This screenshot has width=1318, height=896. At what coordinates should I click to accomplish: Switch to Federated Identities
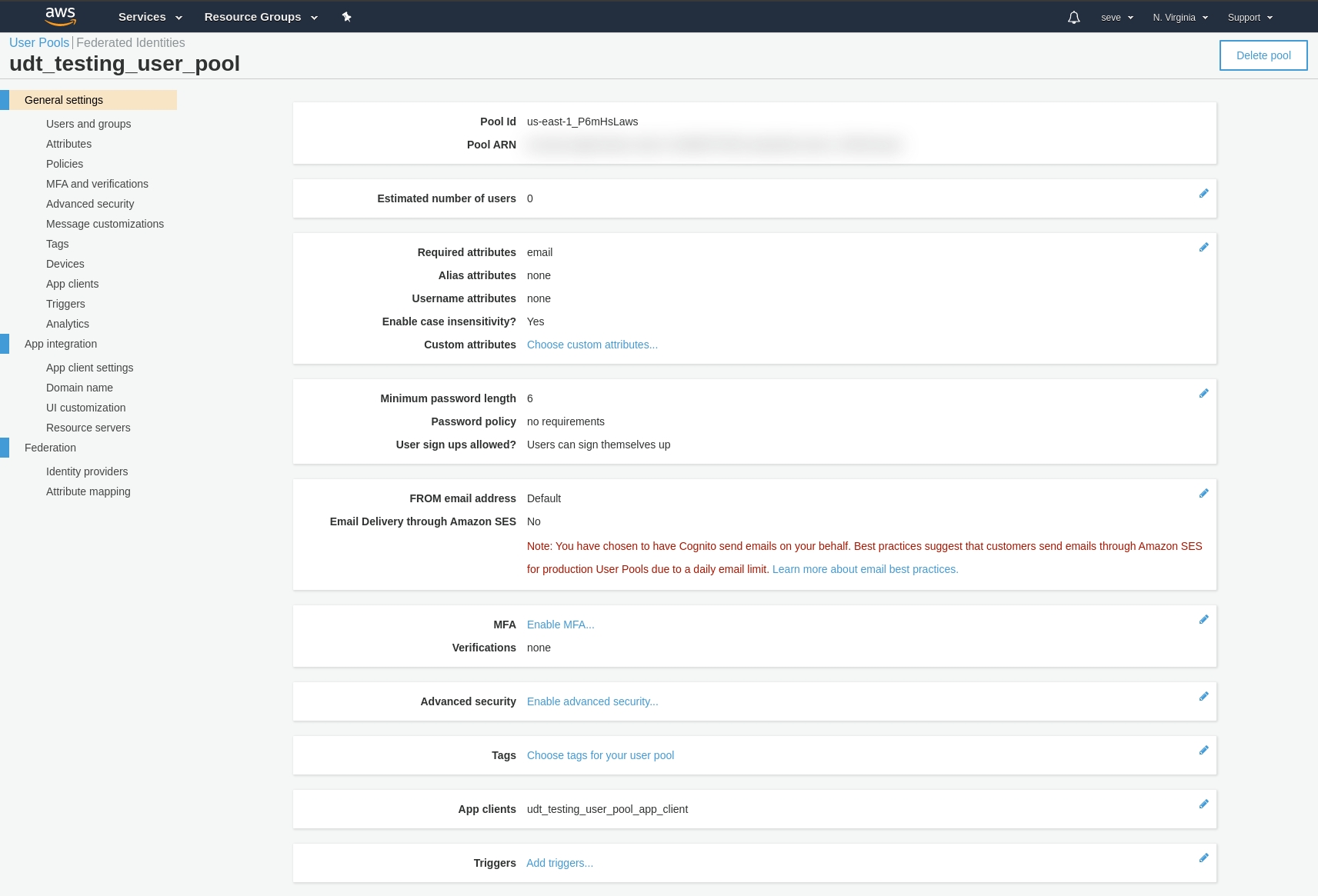[131, 43]
